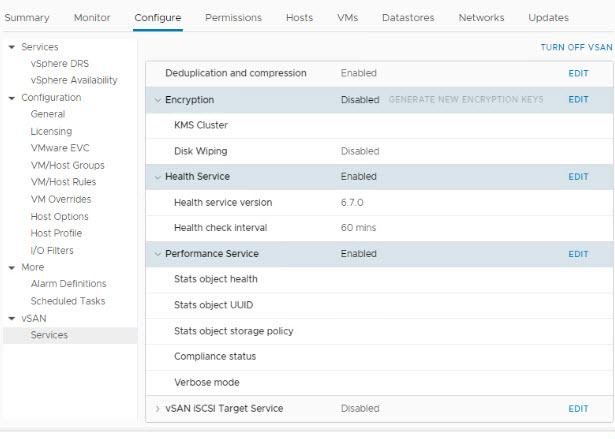This screenshot has width=615, height=439.
Task: Click the TURN OFF VSAN button
Action: click(576, 47)
